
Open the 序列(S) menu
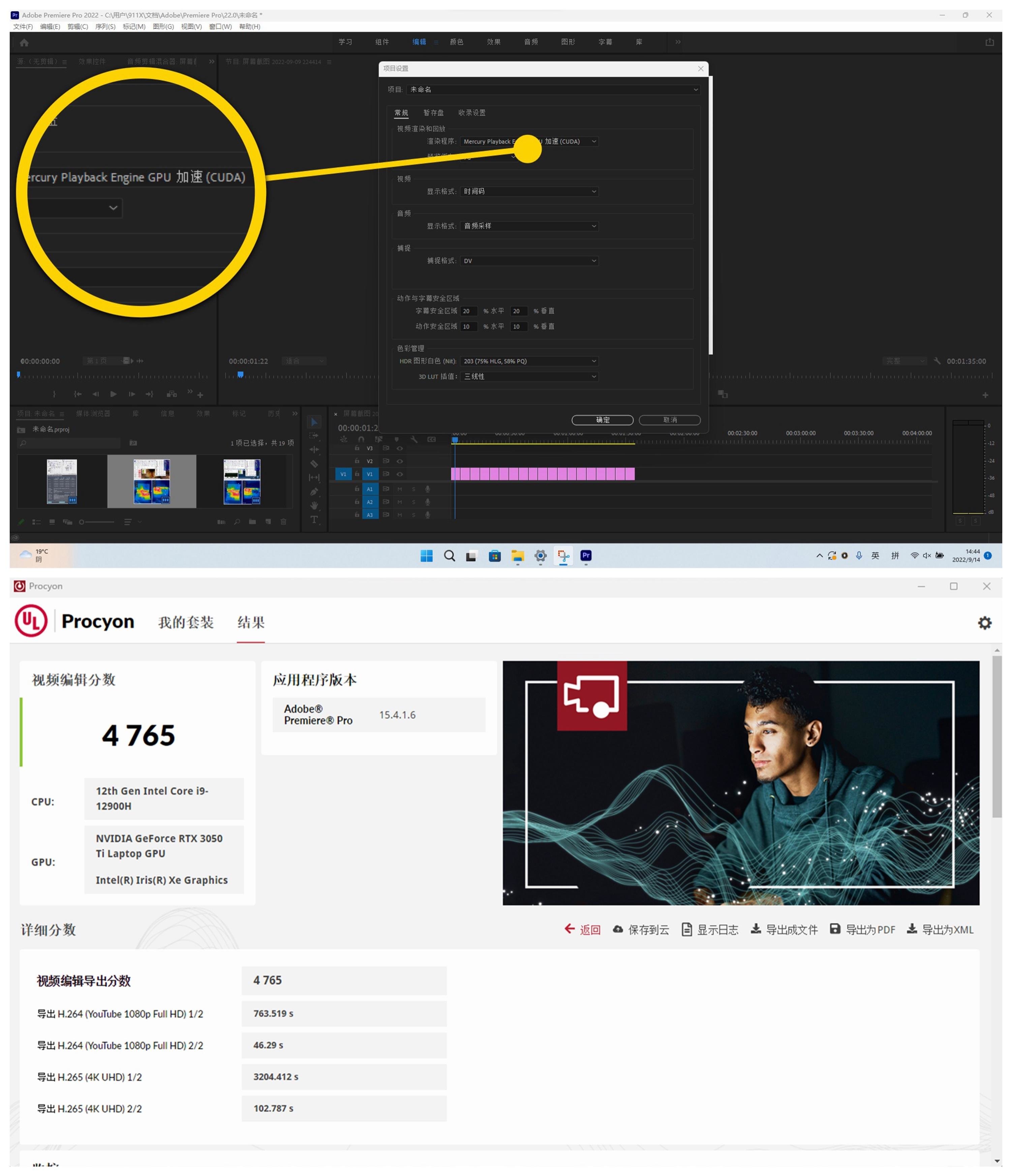tap(105, 27)
